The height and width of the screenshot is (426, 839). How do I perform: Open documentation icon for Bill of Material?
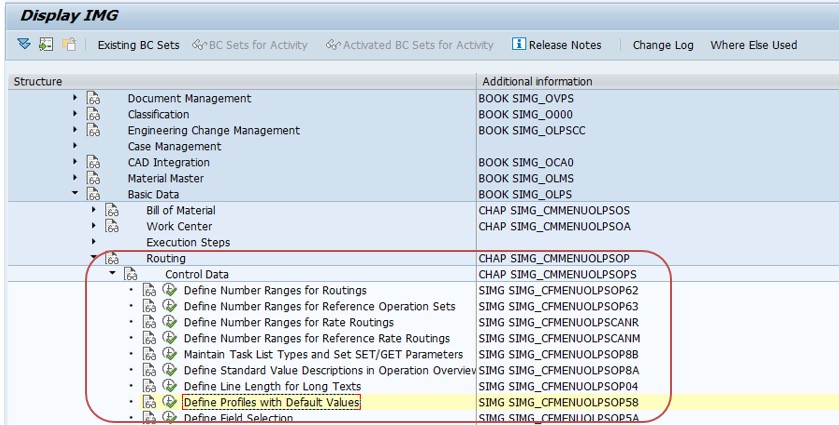[112, 211]
